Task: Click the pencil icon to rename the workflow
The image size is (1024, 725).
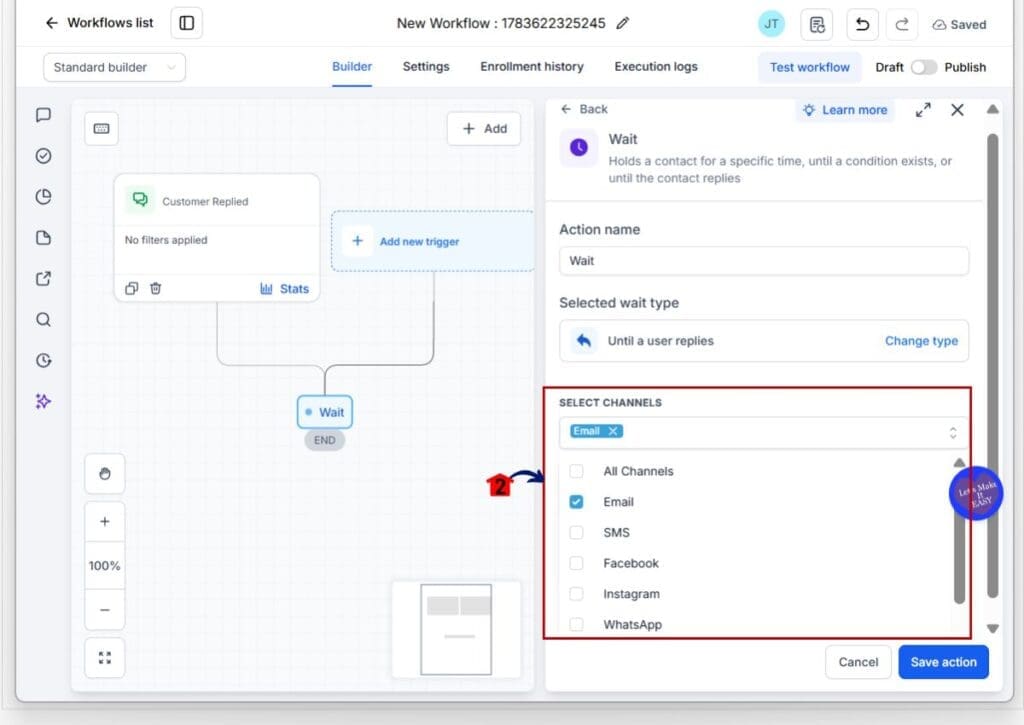Action: click(623, 24)
